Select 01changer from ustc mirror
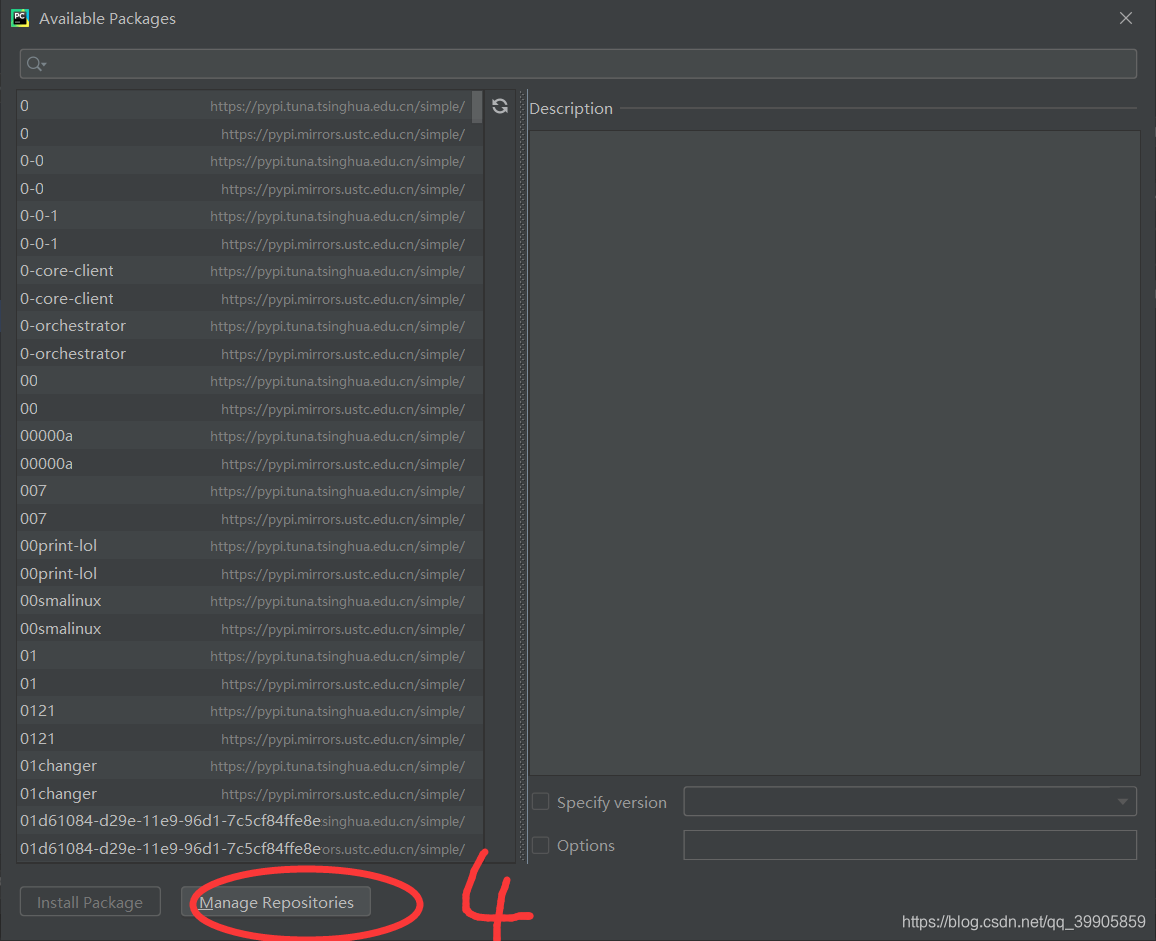Screen dimensions: 1156x941 click(250, 793)
